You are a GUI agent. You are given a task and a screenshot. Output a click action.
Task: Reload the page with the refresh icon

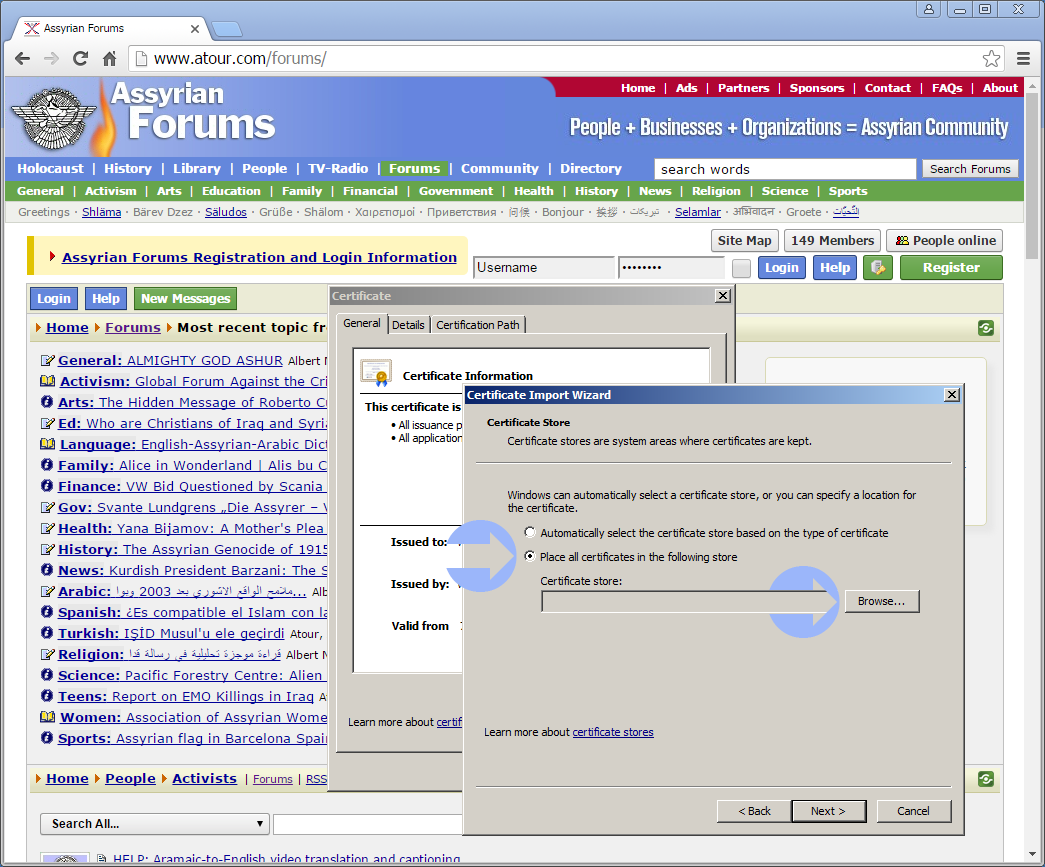(81, 59)
